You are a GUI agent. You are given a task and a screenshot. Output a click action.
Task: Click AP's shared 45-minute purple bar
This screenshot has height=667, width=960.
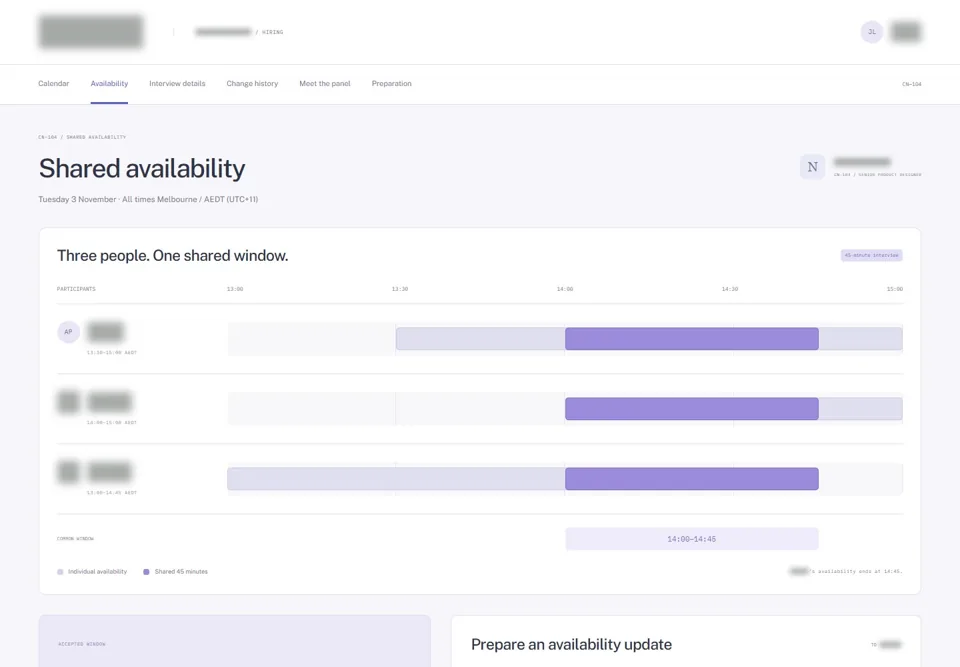click(x=691, y=339)
